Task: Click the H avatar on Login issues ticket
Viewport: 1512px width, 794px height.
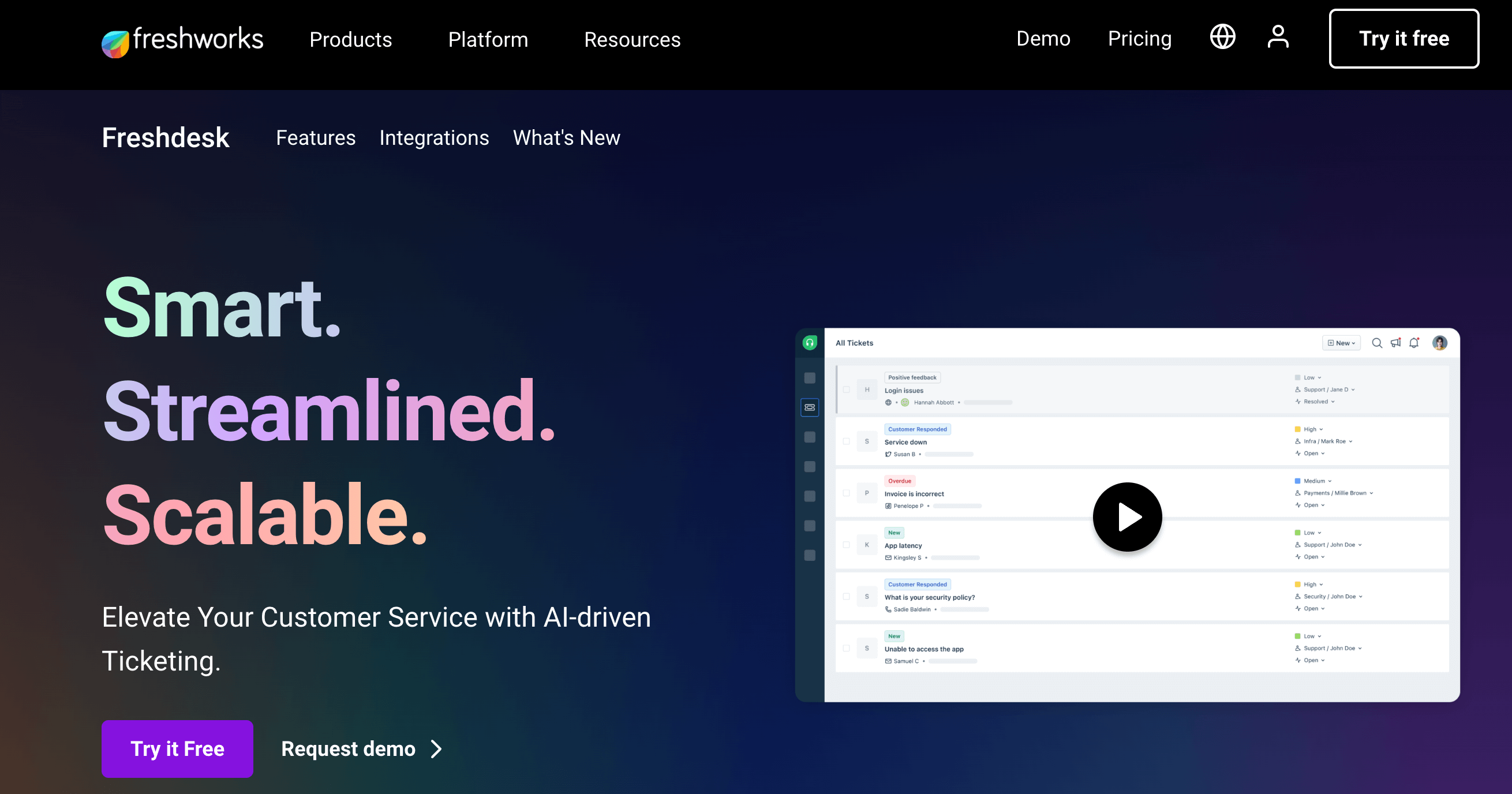Action: (867, 389)
